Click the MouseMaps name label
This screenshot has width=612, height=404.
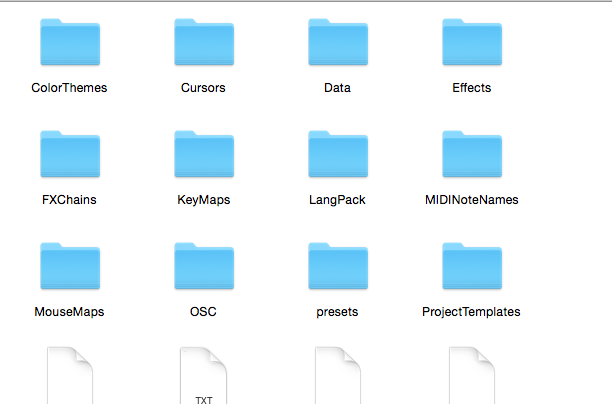(69, 312)
